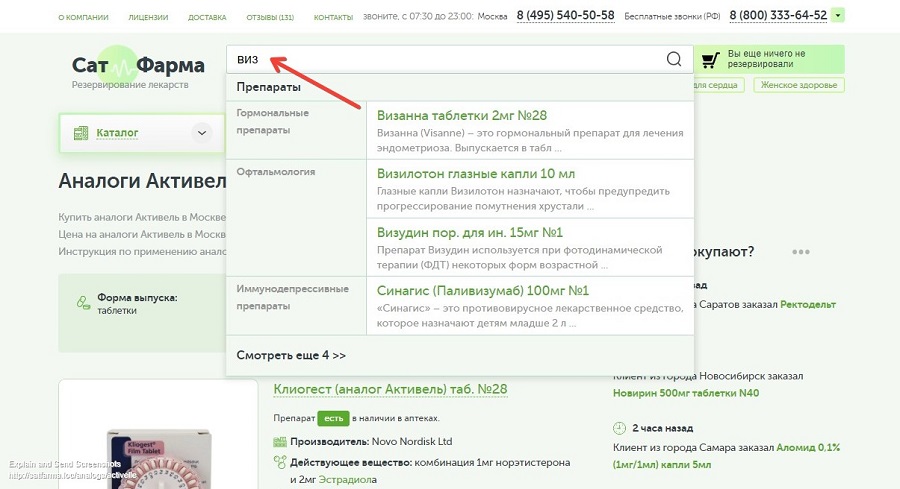Click Аналоги Активель page heading
Image resolution: width=900 pixels, height=489 pixels.
[x=142, y=181]
